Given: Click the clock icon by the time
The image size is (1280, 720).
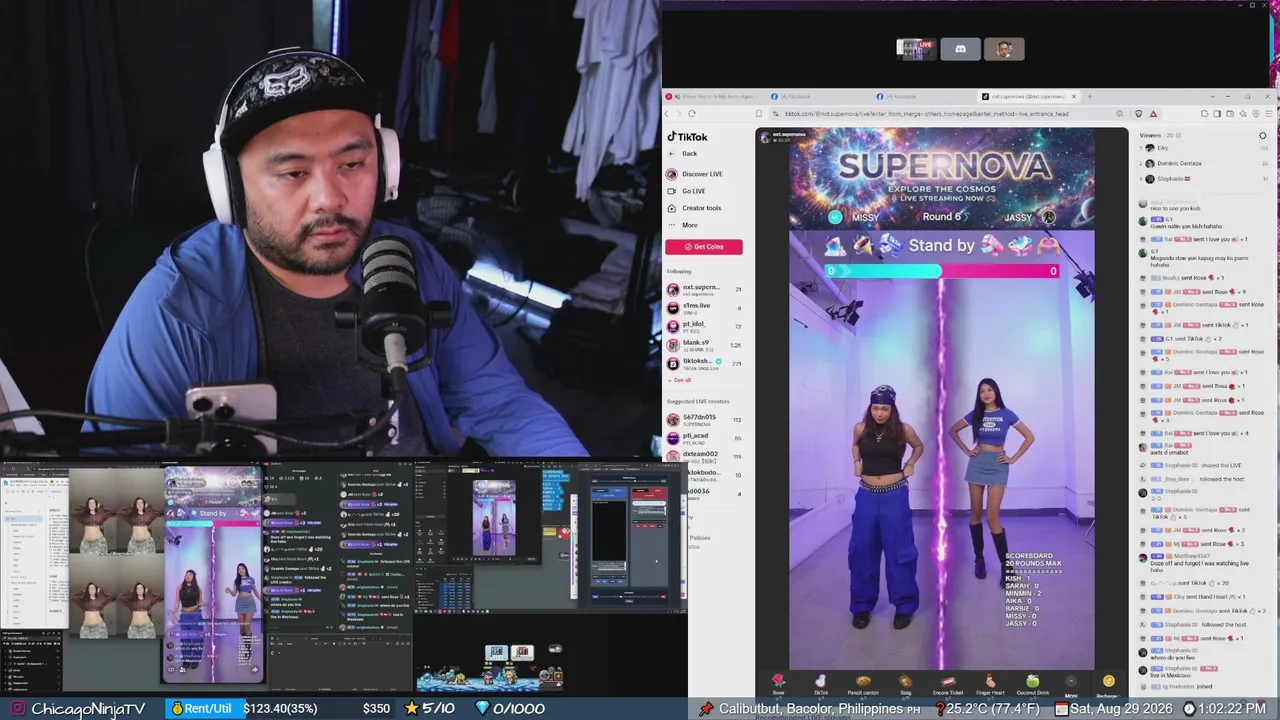Looking at the screenshot, I should tap(1189, 708).
